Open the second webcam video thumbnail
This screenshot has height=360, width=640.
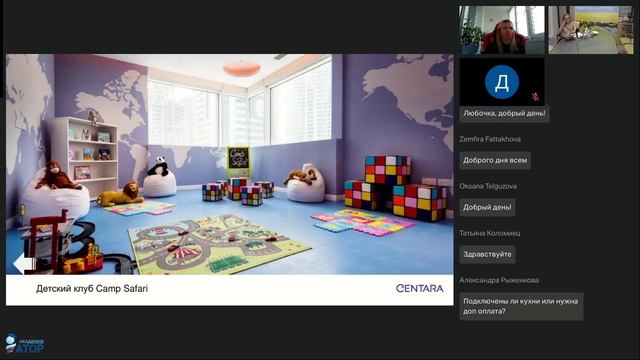pos(591,30)
